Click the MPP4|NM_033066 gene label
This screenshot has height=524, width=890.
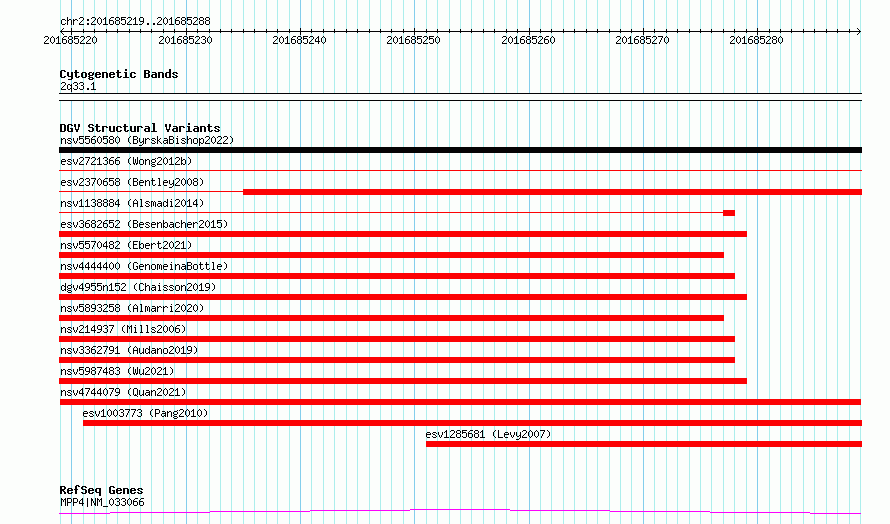[x=102, y=502]
